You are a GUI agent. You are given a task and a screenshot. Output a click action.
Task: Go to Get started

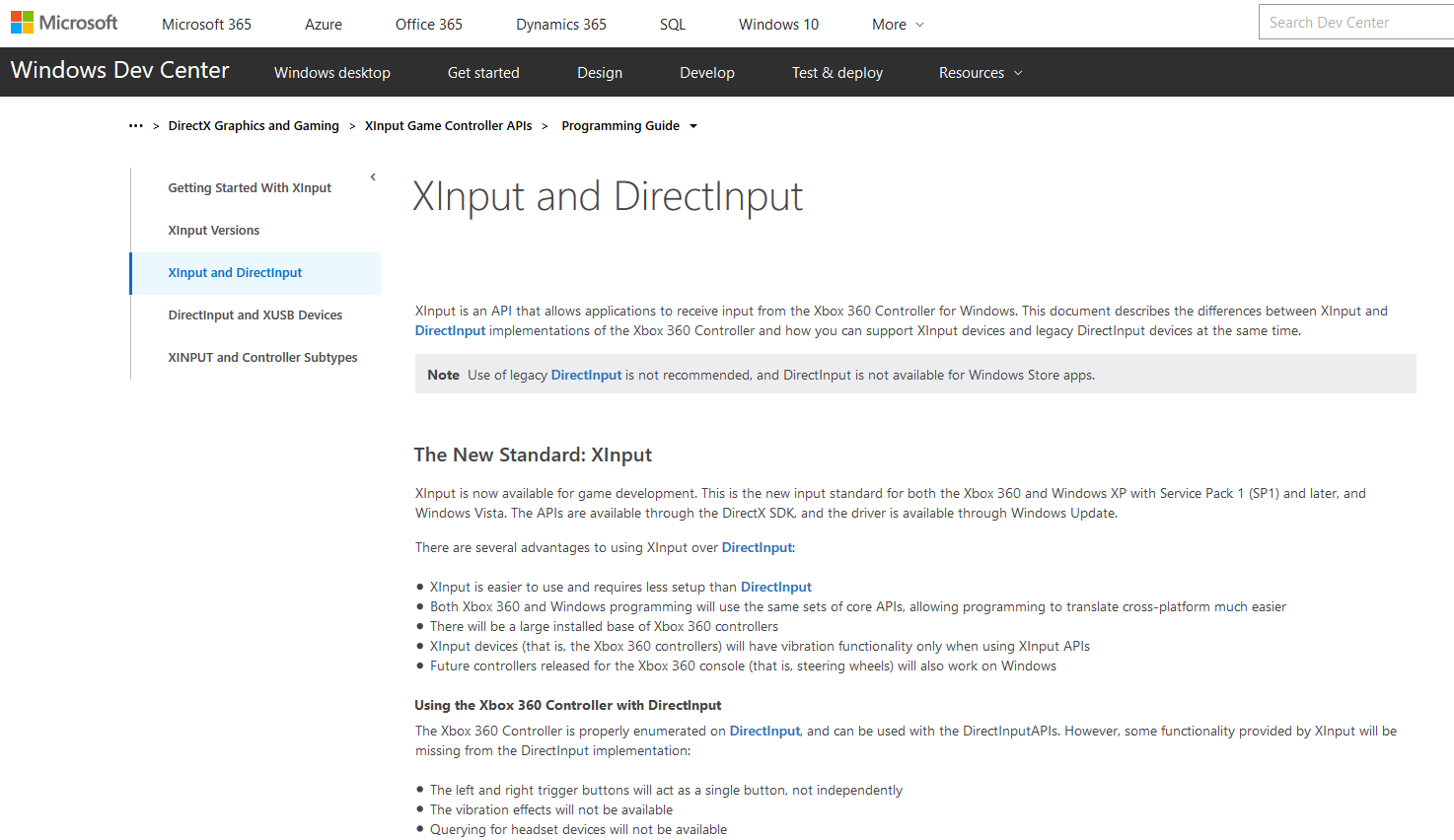pyautogui.click(x=483, y=73)
